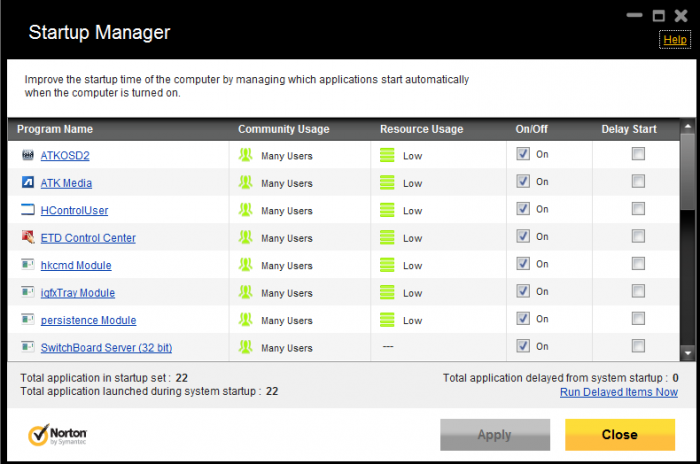Click the persistence Module link
The height and width of the screenshot is (464, 700).
pyautogui.click(x=88, y=320)
